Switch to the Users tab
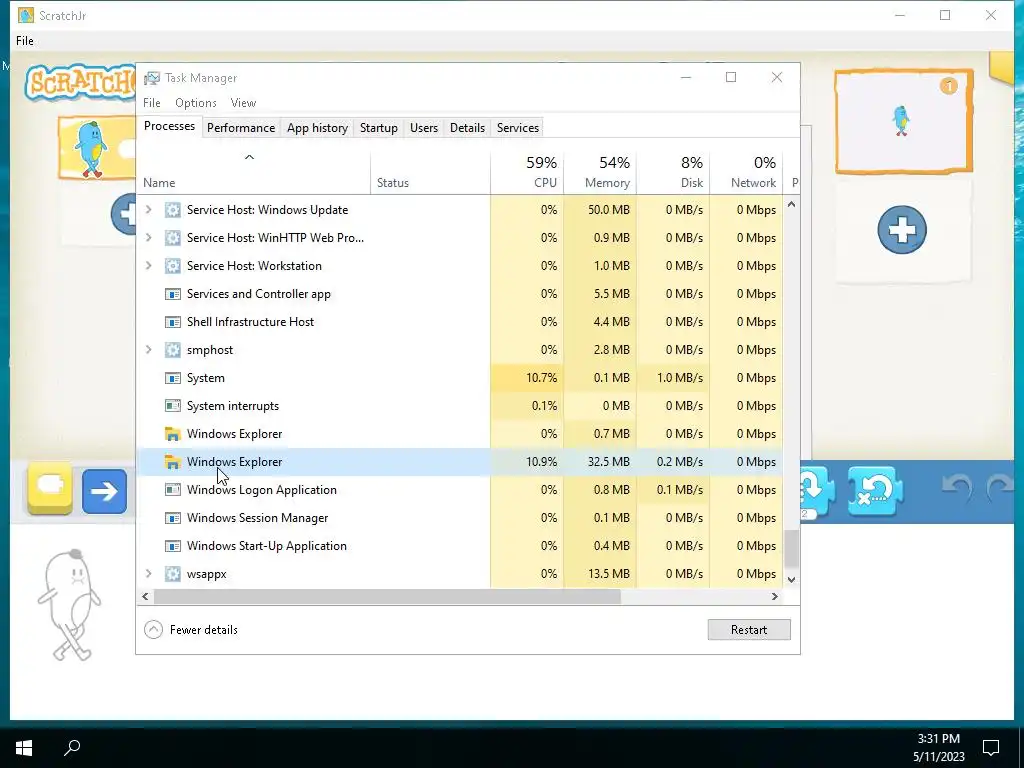 pyautogui.click(x=424, y=128)
